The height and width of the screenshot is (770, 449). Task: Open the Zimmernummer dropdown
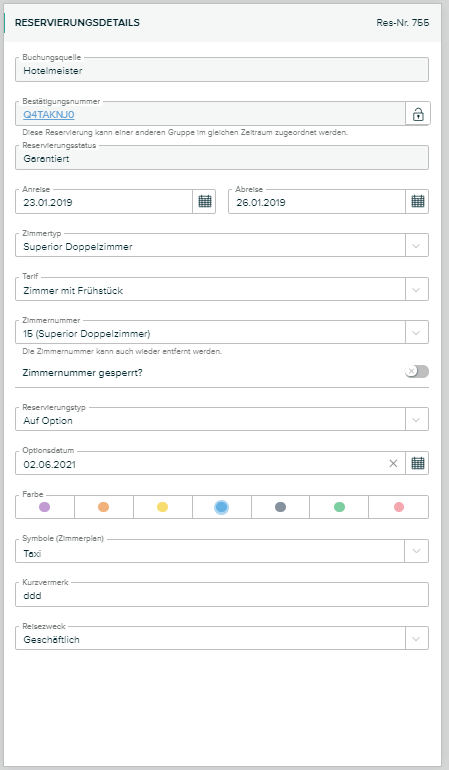click(x=417, y=332)
